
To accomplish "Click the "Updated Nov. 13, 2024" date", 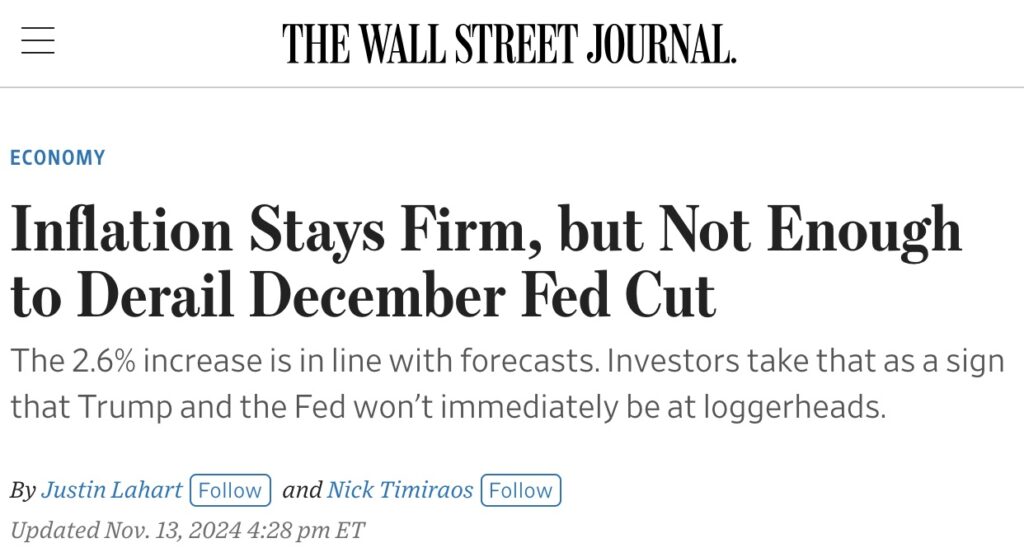I will (x=125, y=530).
